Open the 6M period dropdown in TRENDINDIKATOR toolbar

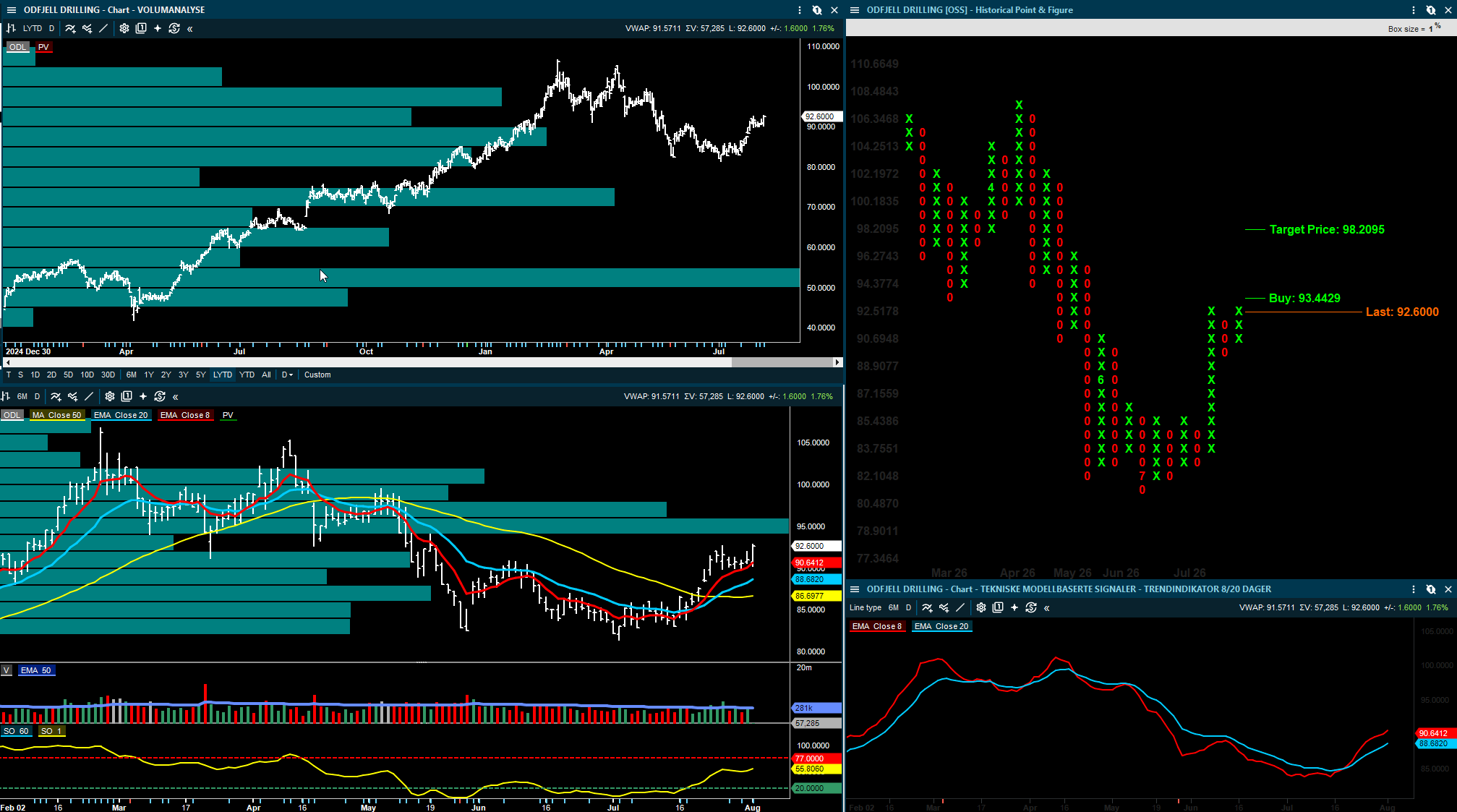click(x=894, y=608)
